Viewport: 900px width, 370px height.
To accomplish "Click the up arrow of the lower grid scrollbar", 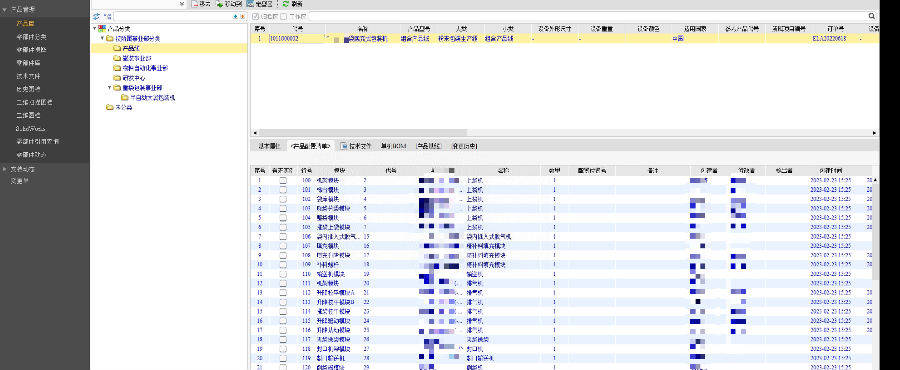I will coord(875,180).
